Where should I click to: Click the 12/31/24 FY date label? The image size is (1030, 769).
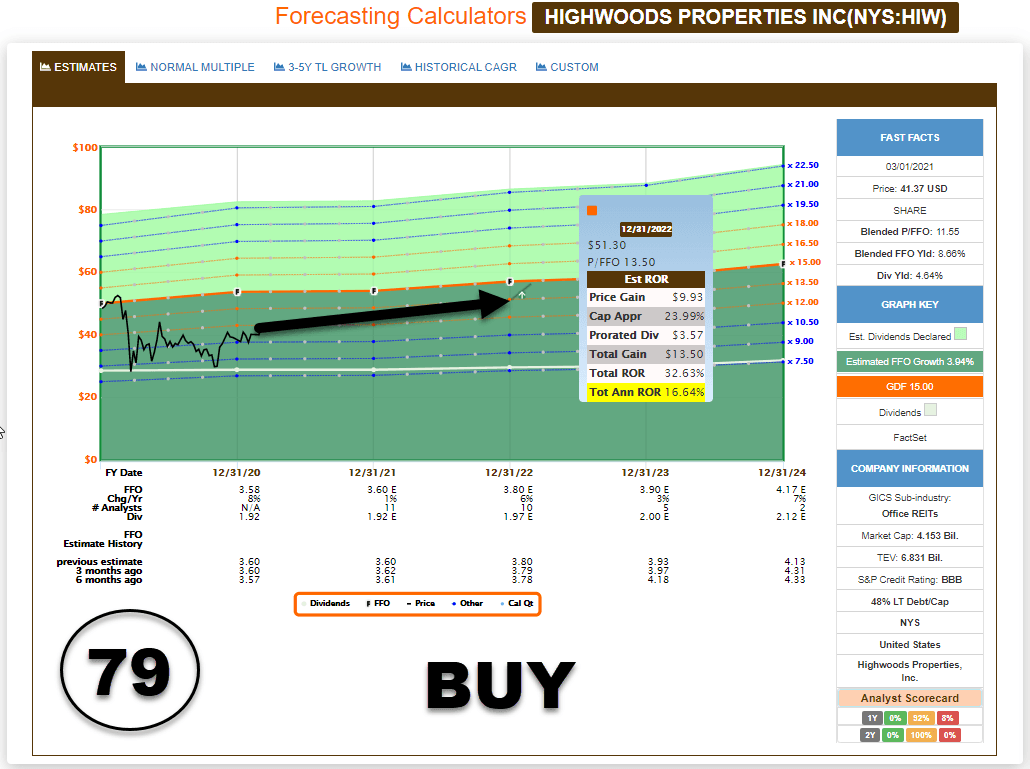782,473
